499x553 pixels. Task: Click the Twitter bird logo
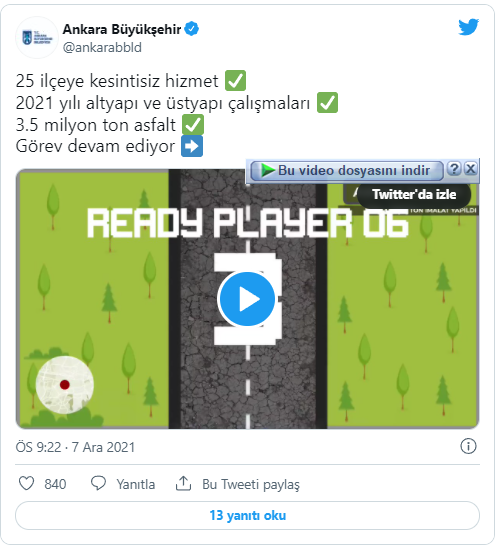(x=468, y=27)
